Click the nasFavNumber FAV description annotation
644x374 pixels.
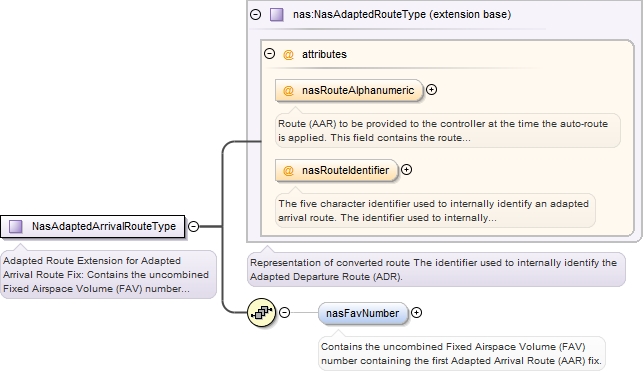coord(462,353)
